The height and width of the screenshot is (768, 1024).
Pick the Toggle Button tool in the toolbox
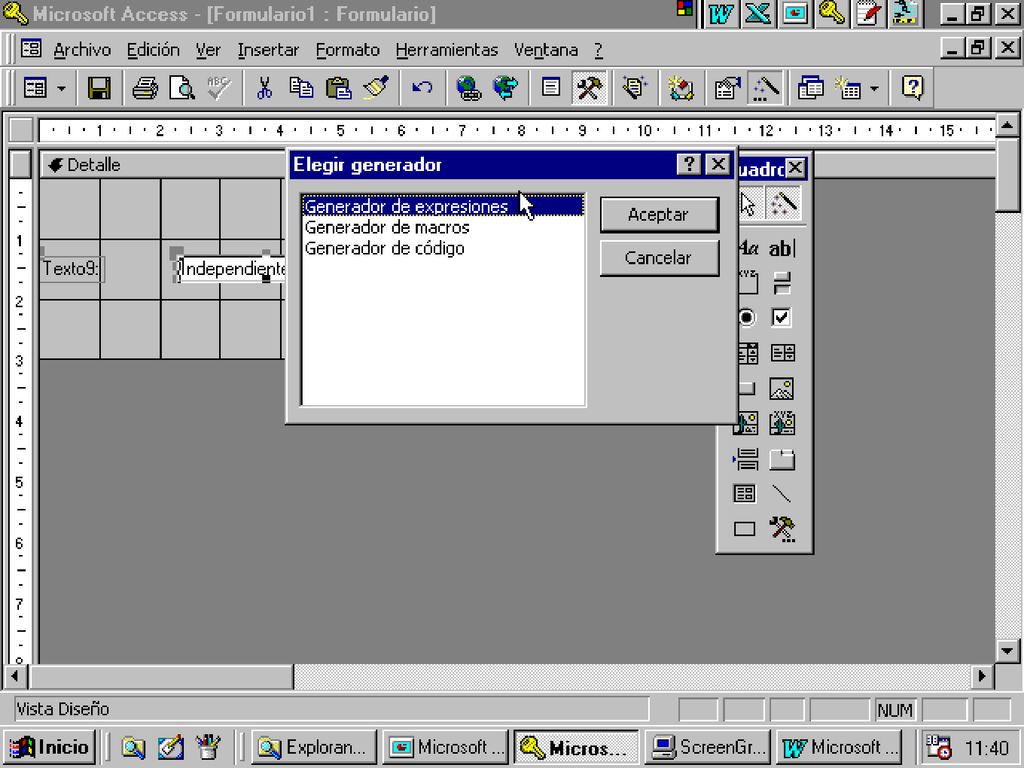(x=782, y=283)
